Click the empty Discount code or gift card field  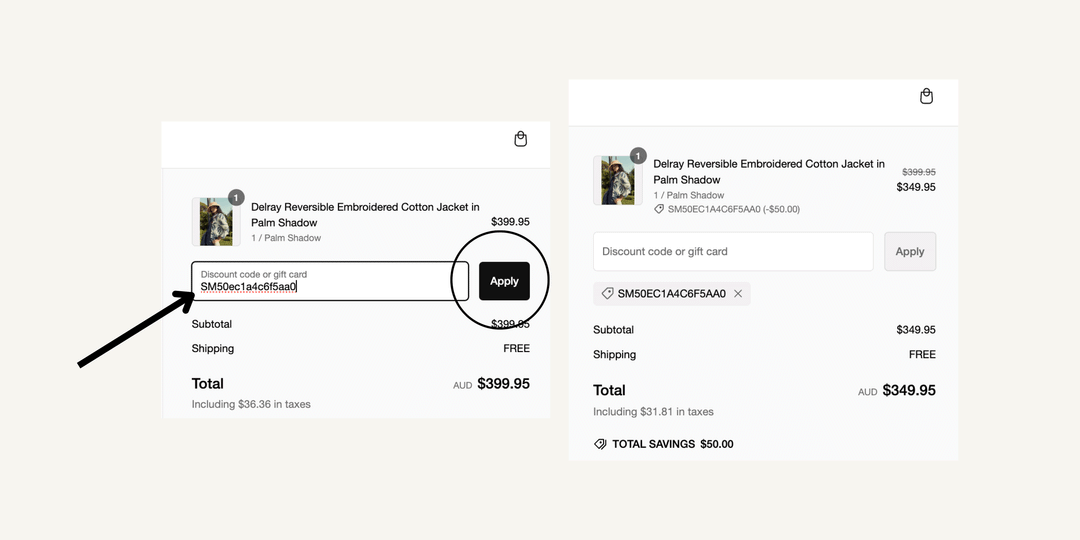[x=733, y=252]
